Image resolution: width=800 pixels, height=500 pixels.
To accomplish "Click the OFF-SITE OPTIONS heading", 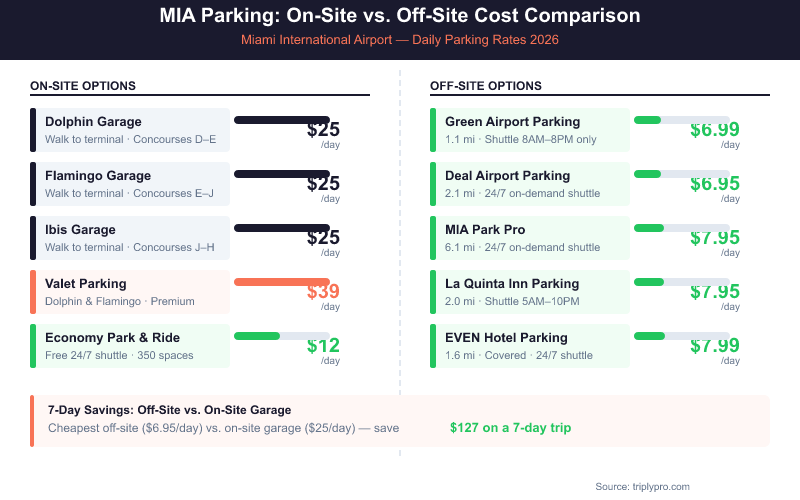I will click(x=486, y=86).
